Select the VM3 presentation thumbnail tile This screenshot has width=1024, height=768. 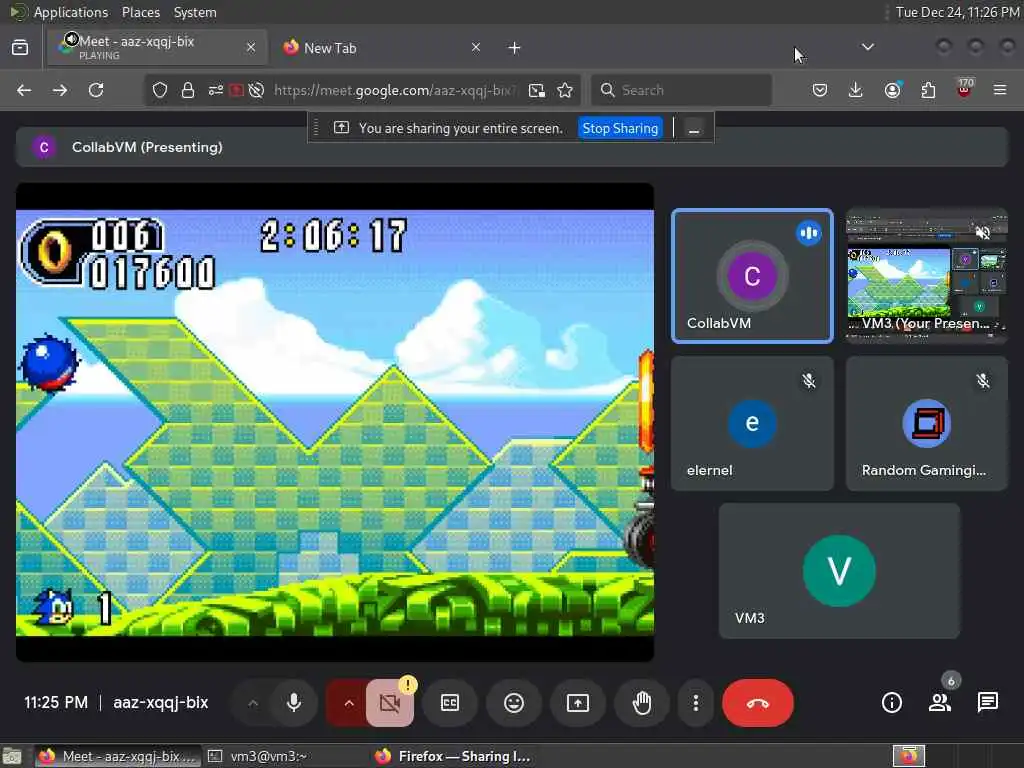(x=927, y=276)
